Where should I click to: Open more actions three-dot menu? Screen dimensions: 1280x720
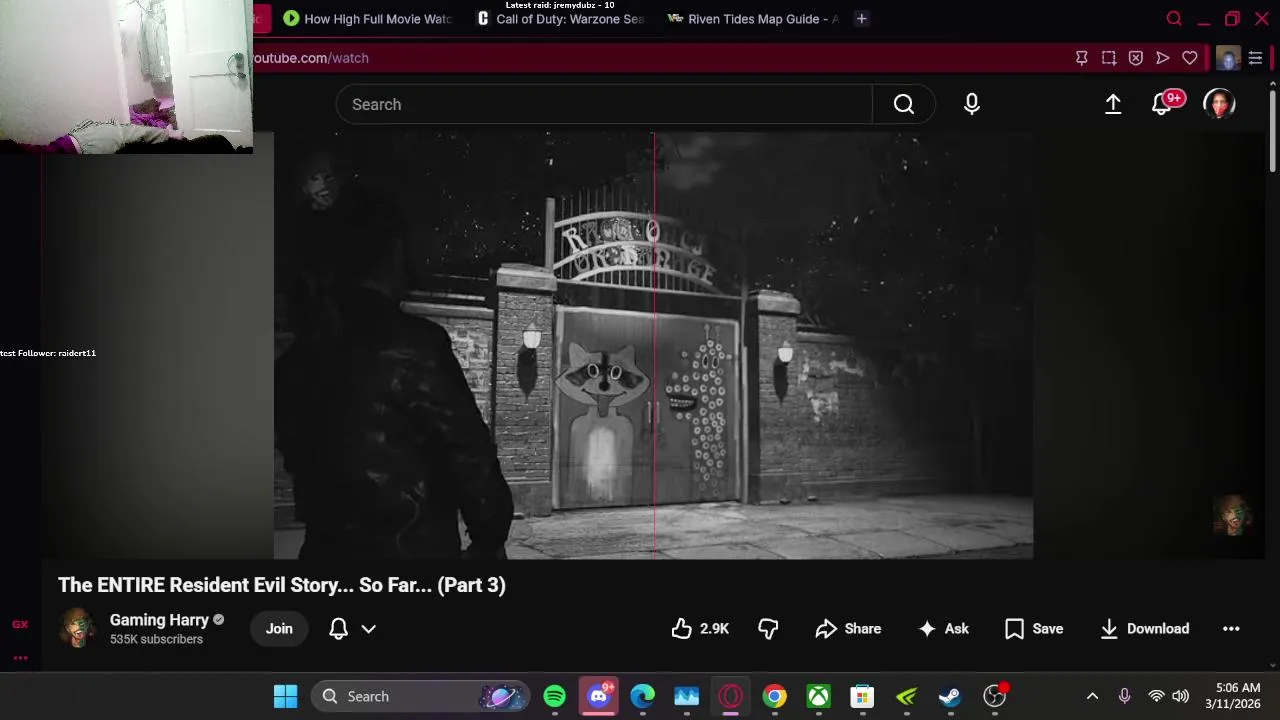[x=1231, y=628]
